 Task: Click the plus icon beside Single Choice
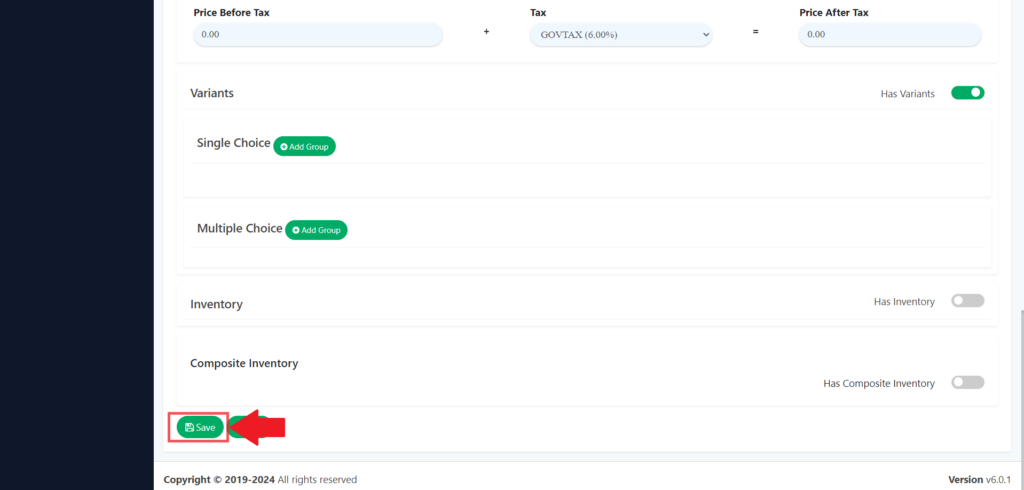284,147
